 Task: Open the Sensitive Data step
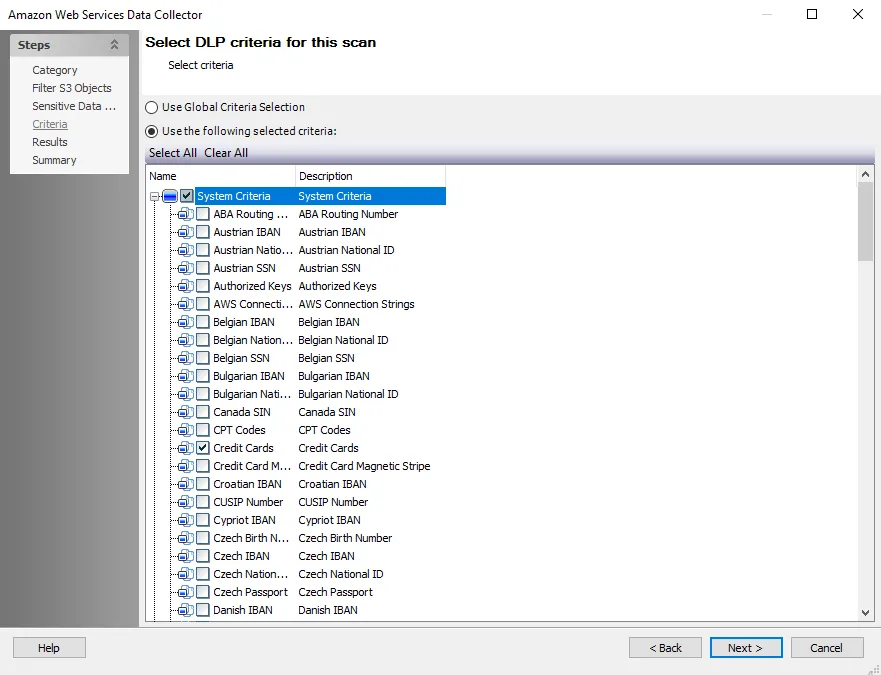point(74,106)
